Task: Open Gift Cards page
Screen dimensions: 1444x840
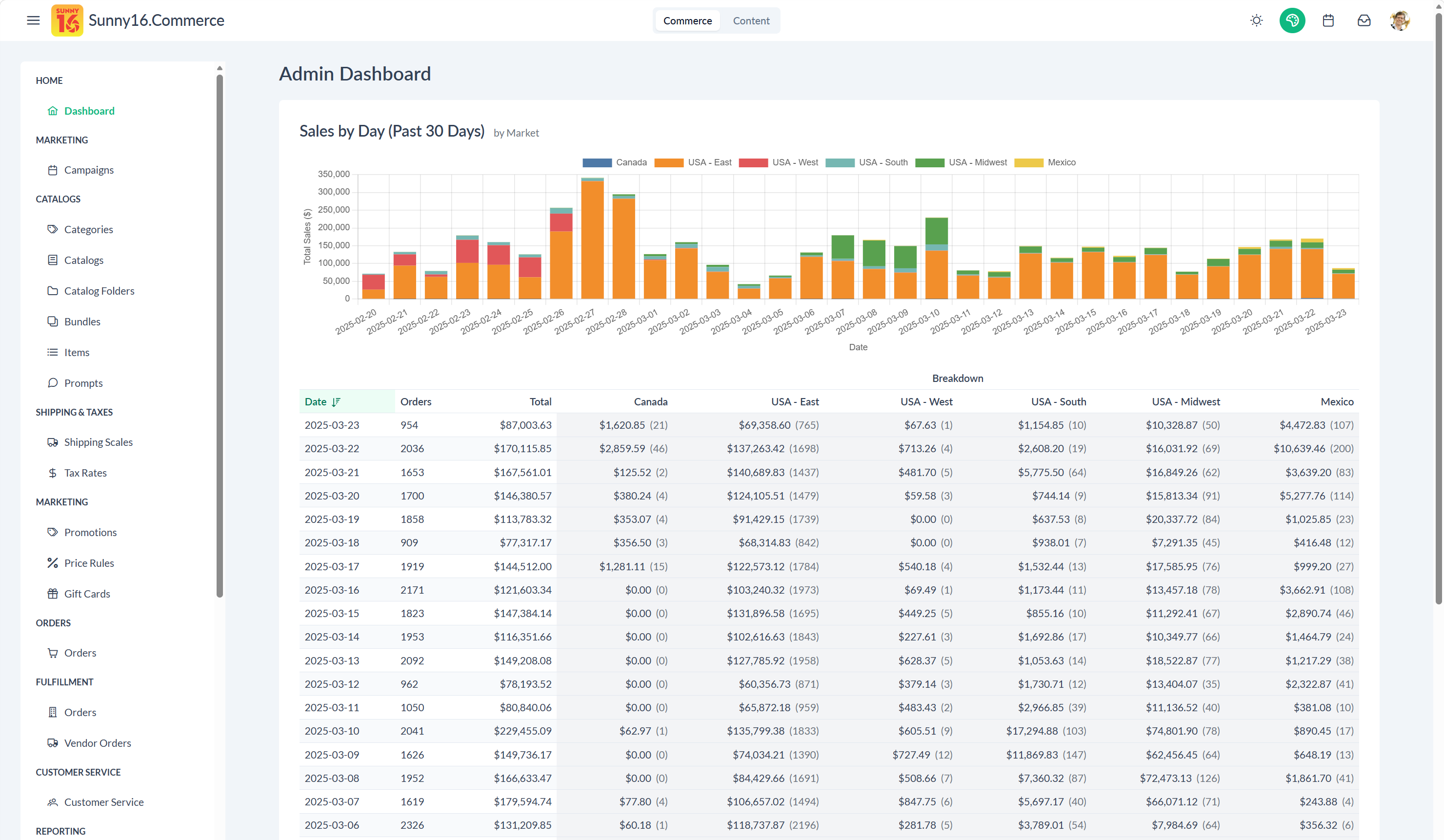Action: click(86, 594)
